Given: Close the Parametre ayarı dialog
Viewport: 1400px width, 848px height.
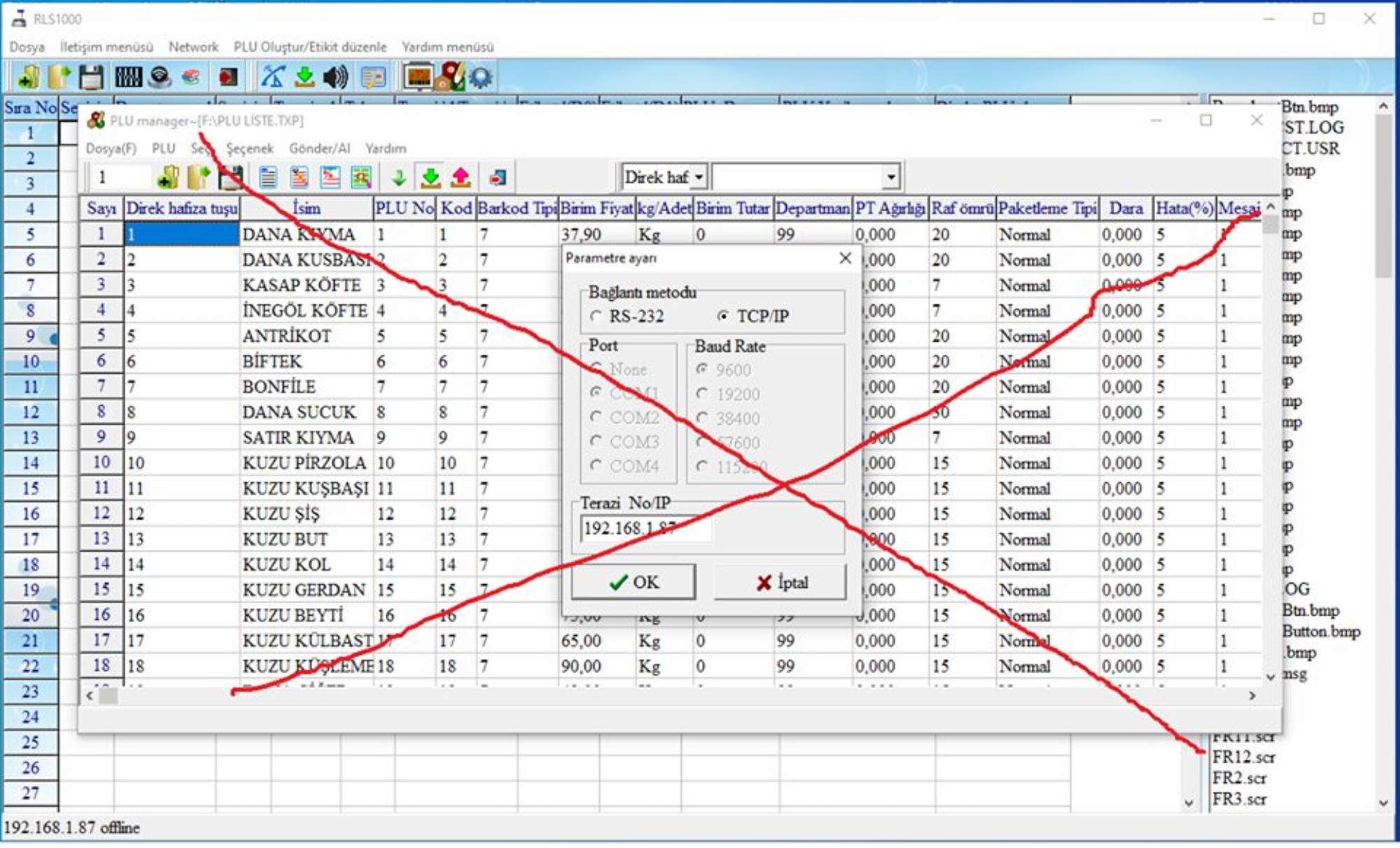Looking at the screenshot, I should click(x=845, y=258).
